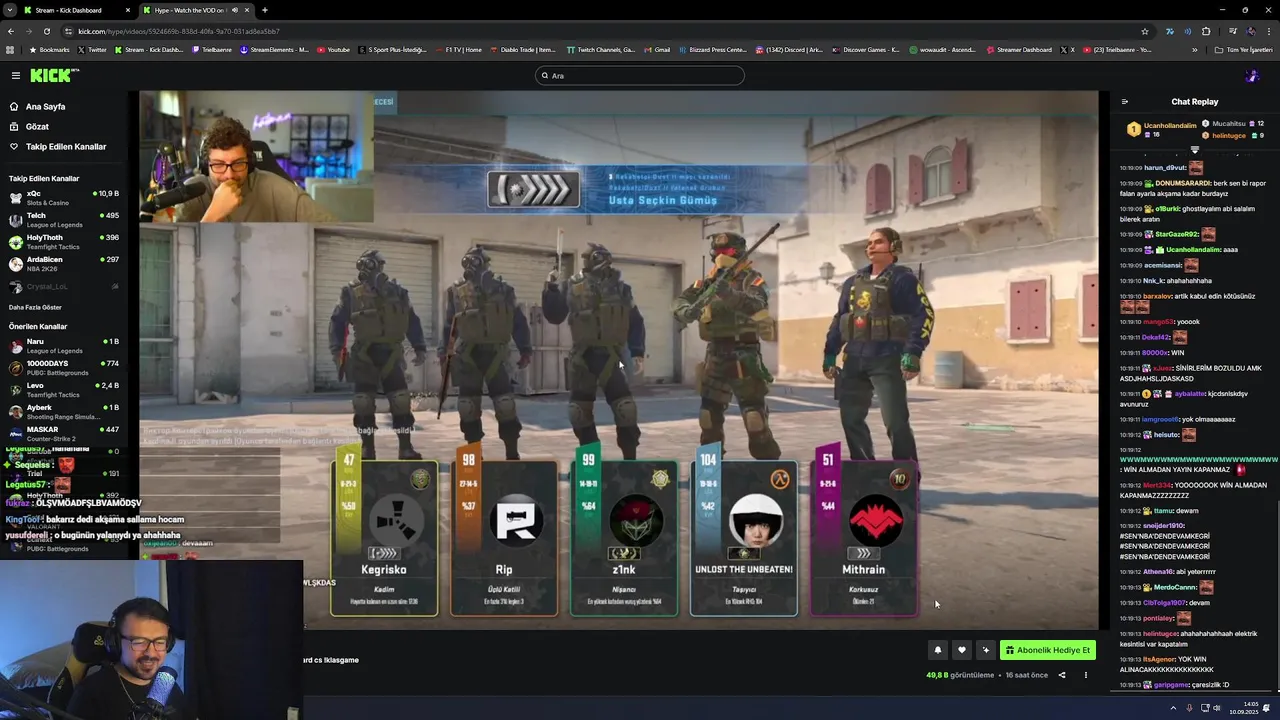The height and width of the screenshot is (720, 1280).
Task: Click username StarGazeR92 in chat
Action: 1176,234
